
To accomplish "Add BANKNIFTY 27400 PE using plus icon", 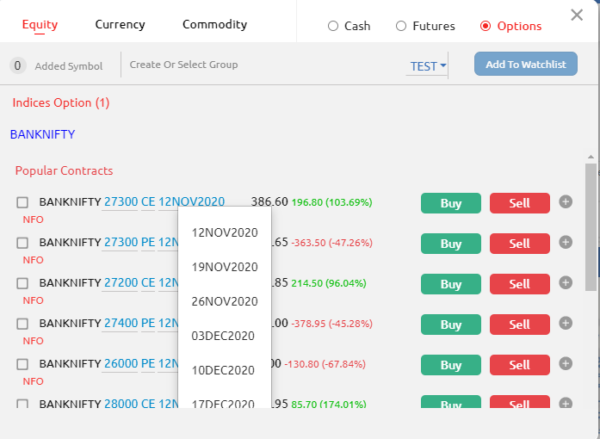I will 566,323.
